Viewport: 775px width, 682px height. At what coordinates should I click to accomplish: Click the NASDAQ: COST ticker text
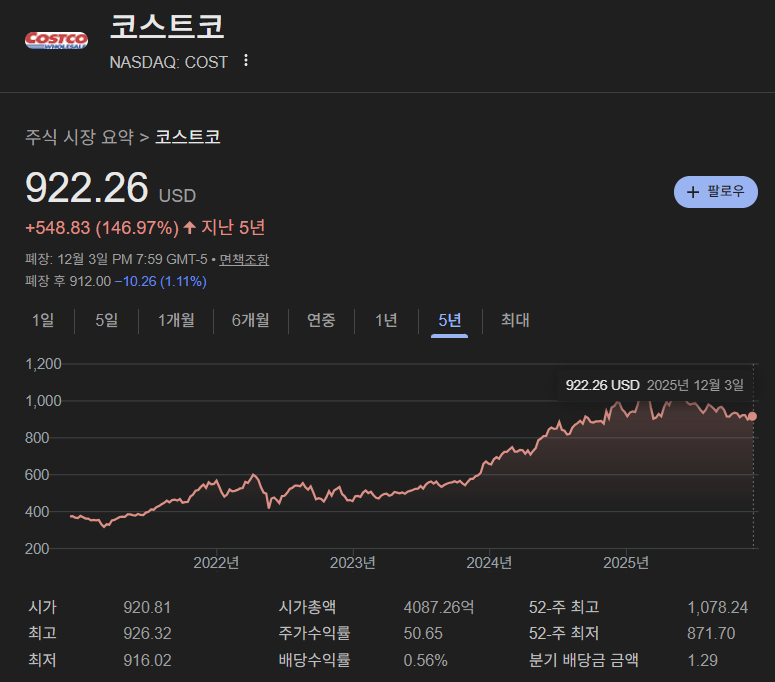coord(169,62)
